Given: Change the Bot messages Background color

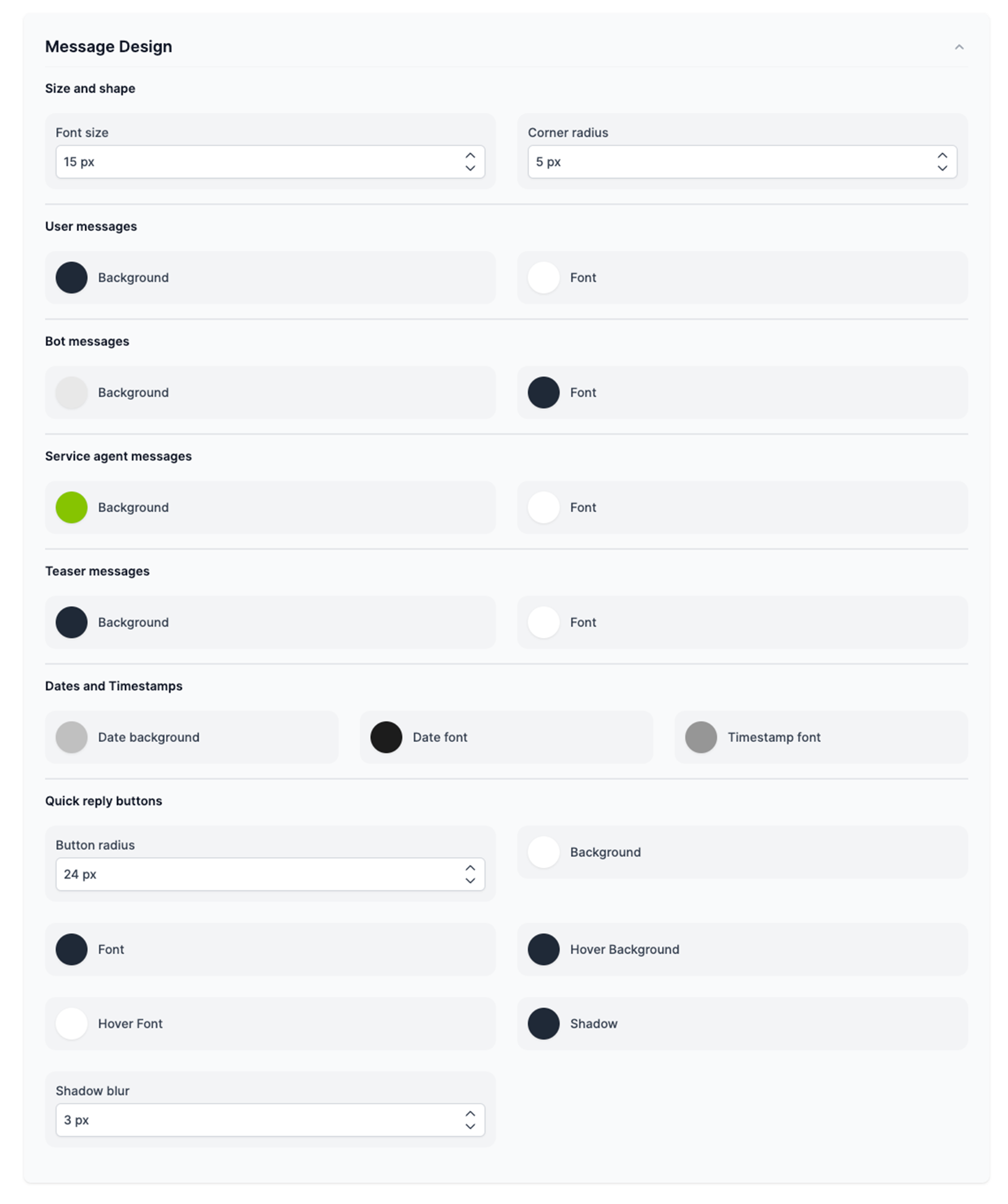Looking at the screenshot, I should coord(72,393).
